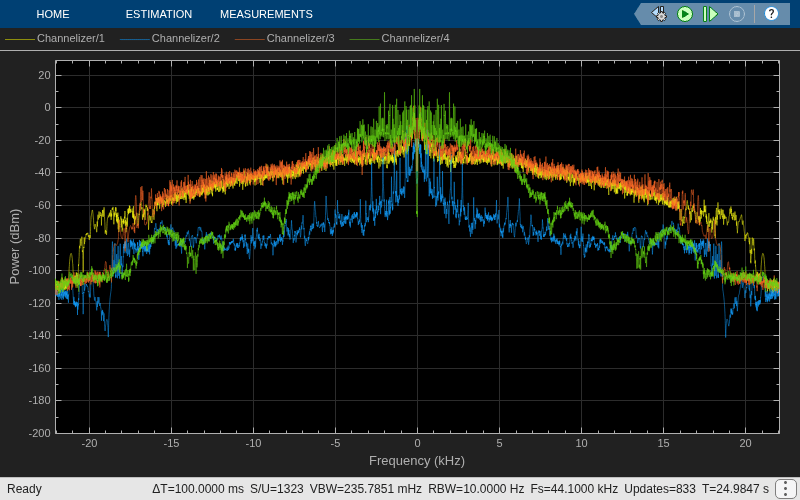The image size is (800, 500).
Task: Click the Stop button
Action: [x=736, y=14]
